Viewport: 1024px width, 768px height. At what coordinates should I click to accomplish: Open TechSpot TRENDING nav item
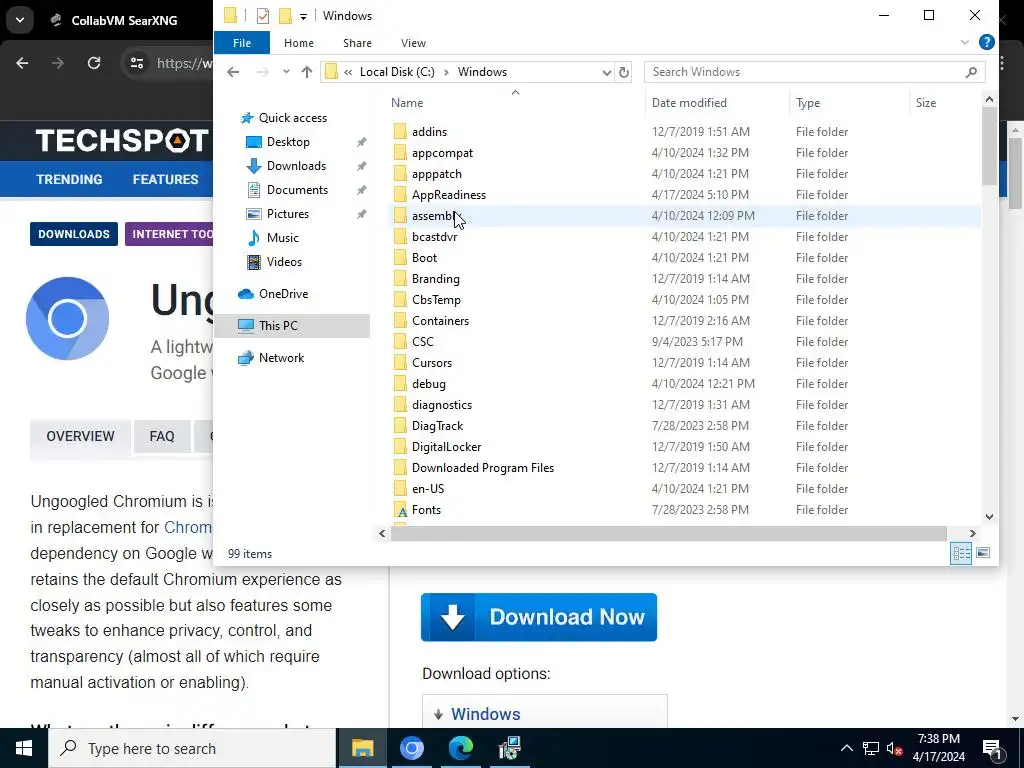coord(69,180)
